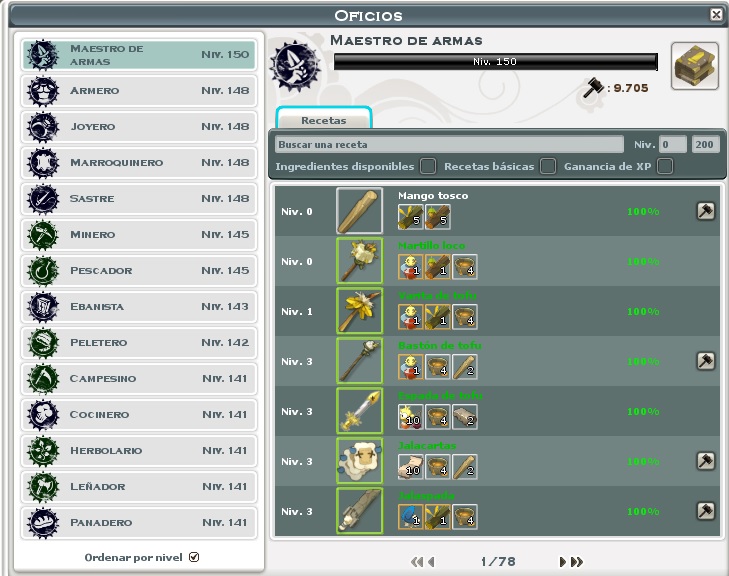This screenshot has width=729, height=576.
Task: Click the craft hammer icon for Jalacartas
Action: [x=705, y=461]
